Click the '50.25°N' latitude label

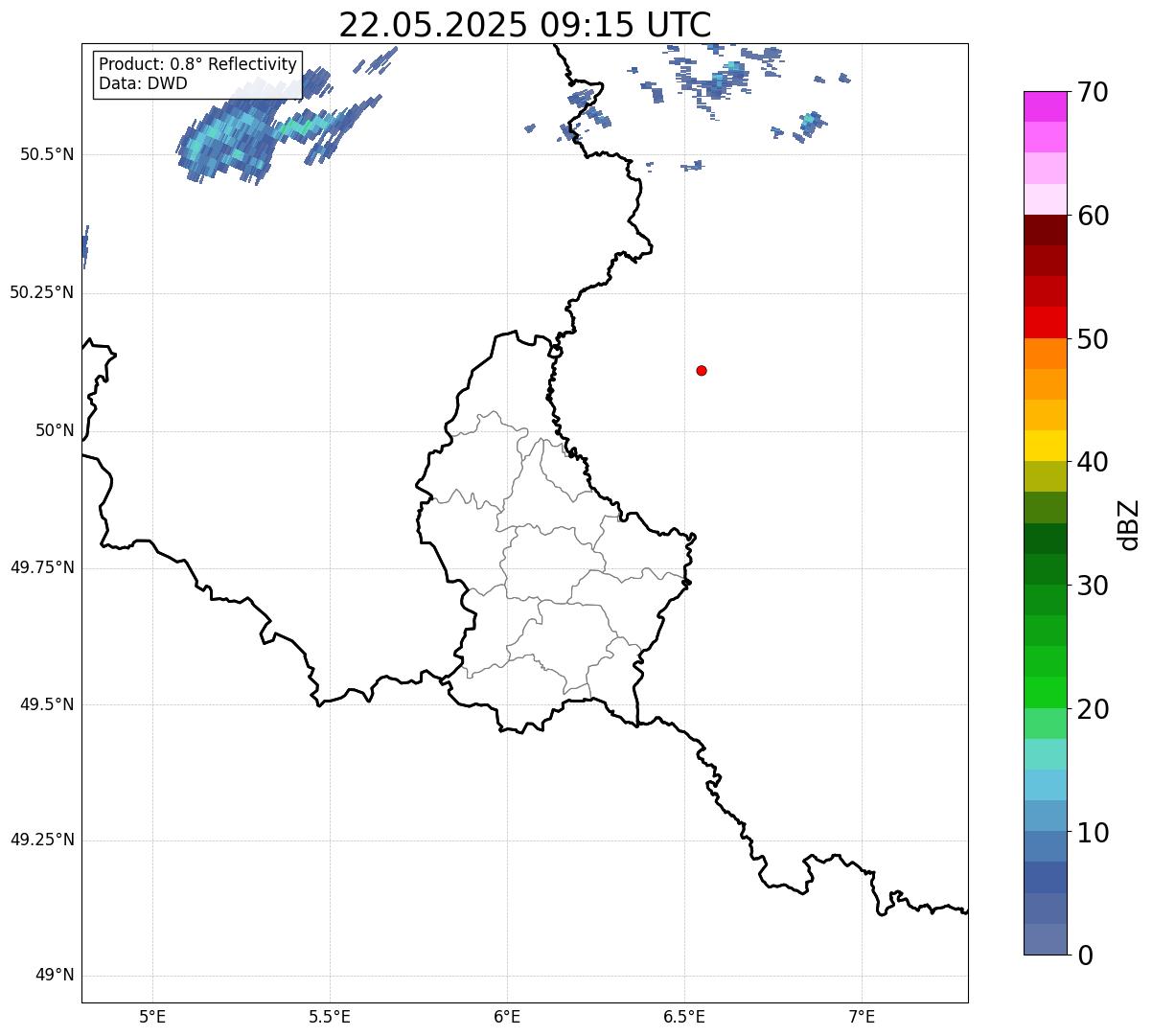tap(42, 292)
